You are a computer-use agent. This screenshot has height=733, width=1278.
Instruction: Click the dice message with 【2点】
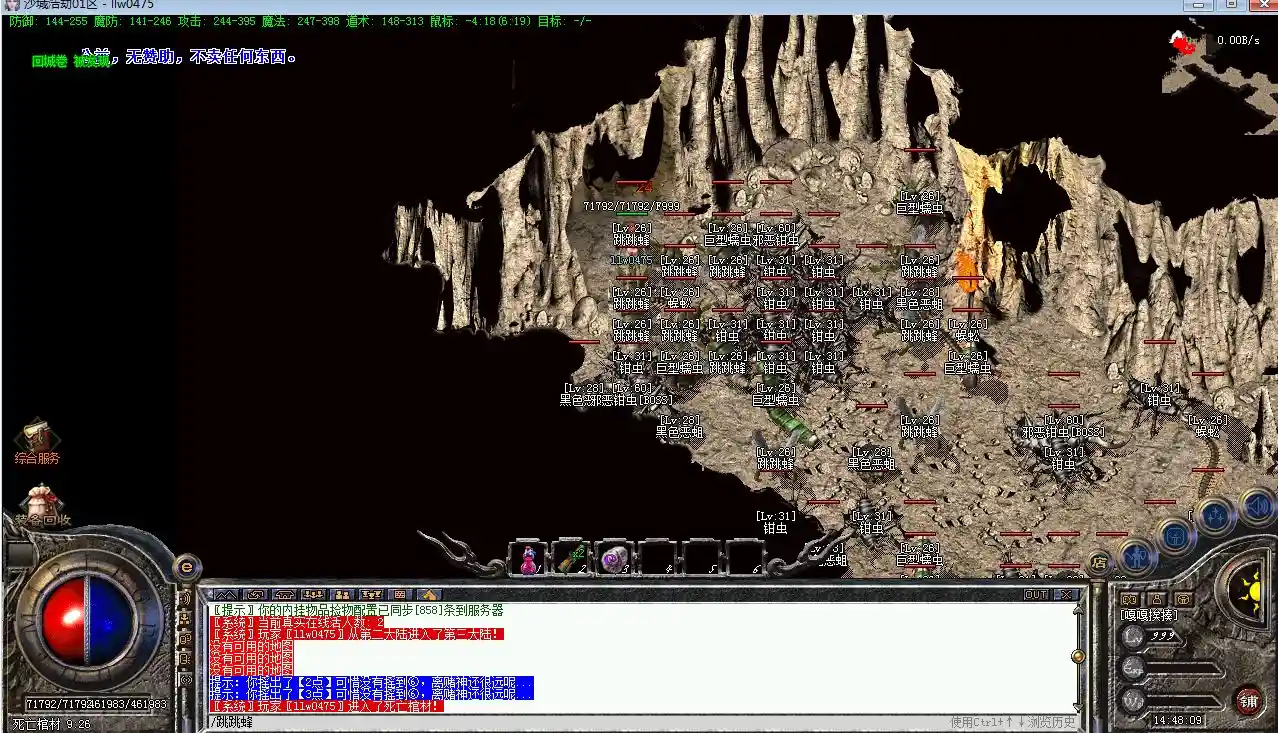pyautogui.click(x=371, y=682)
